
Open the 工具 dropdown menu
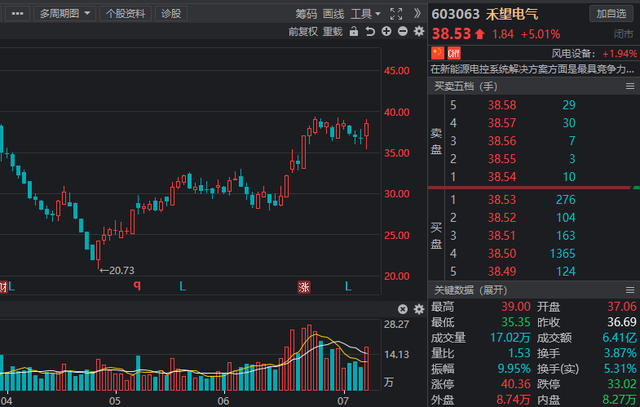point(366,14)
